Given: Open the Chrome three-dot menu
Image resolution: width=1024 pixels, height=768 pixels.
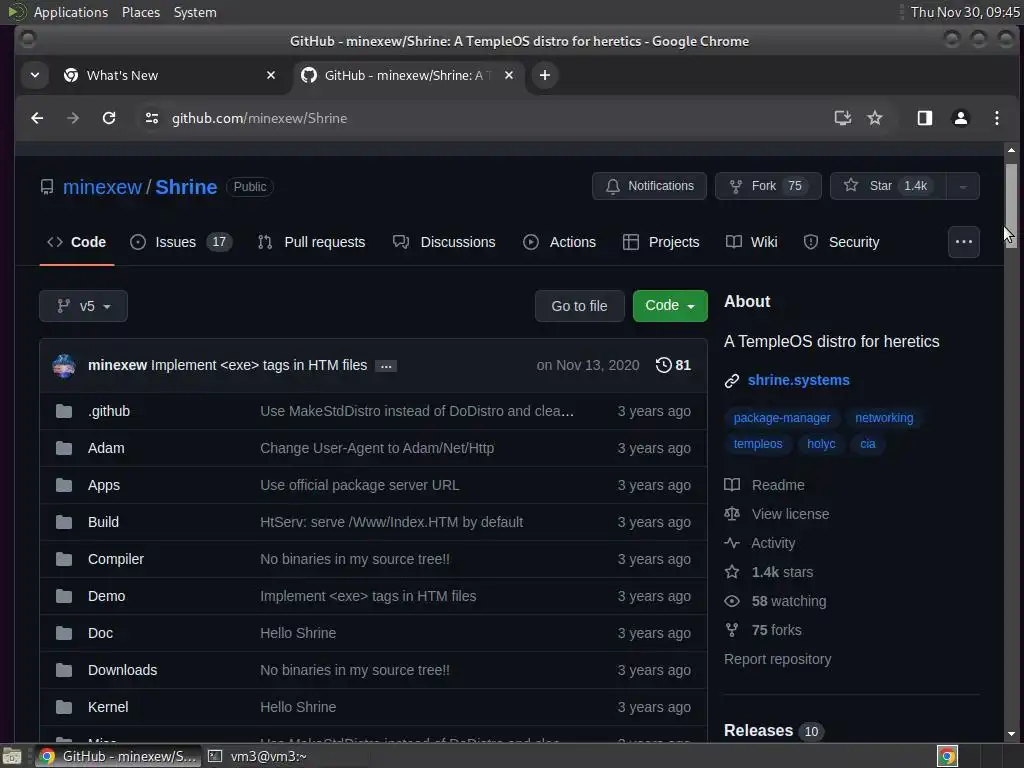Looking at the screenshot, I should point(997,118).
